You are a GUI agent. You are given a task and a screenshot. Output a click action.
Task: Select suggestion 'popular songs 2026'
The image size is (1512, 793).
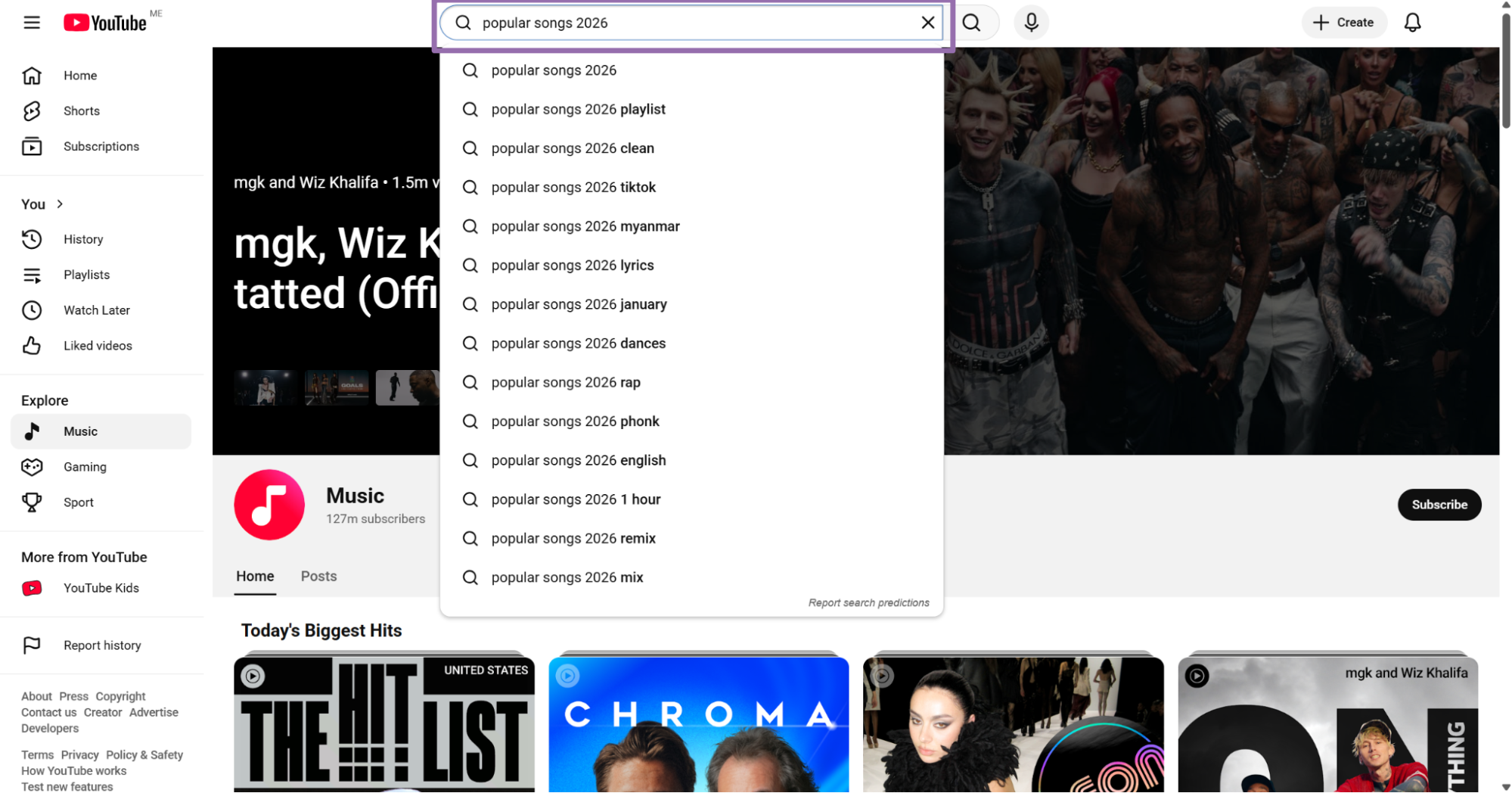[691, 70]
